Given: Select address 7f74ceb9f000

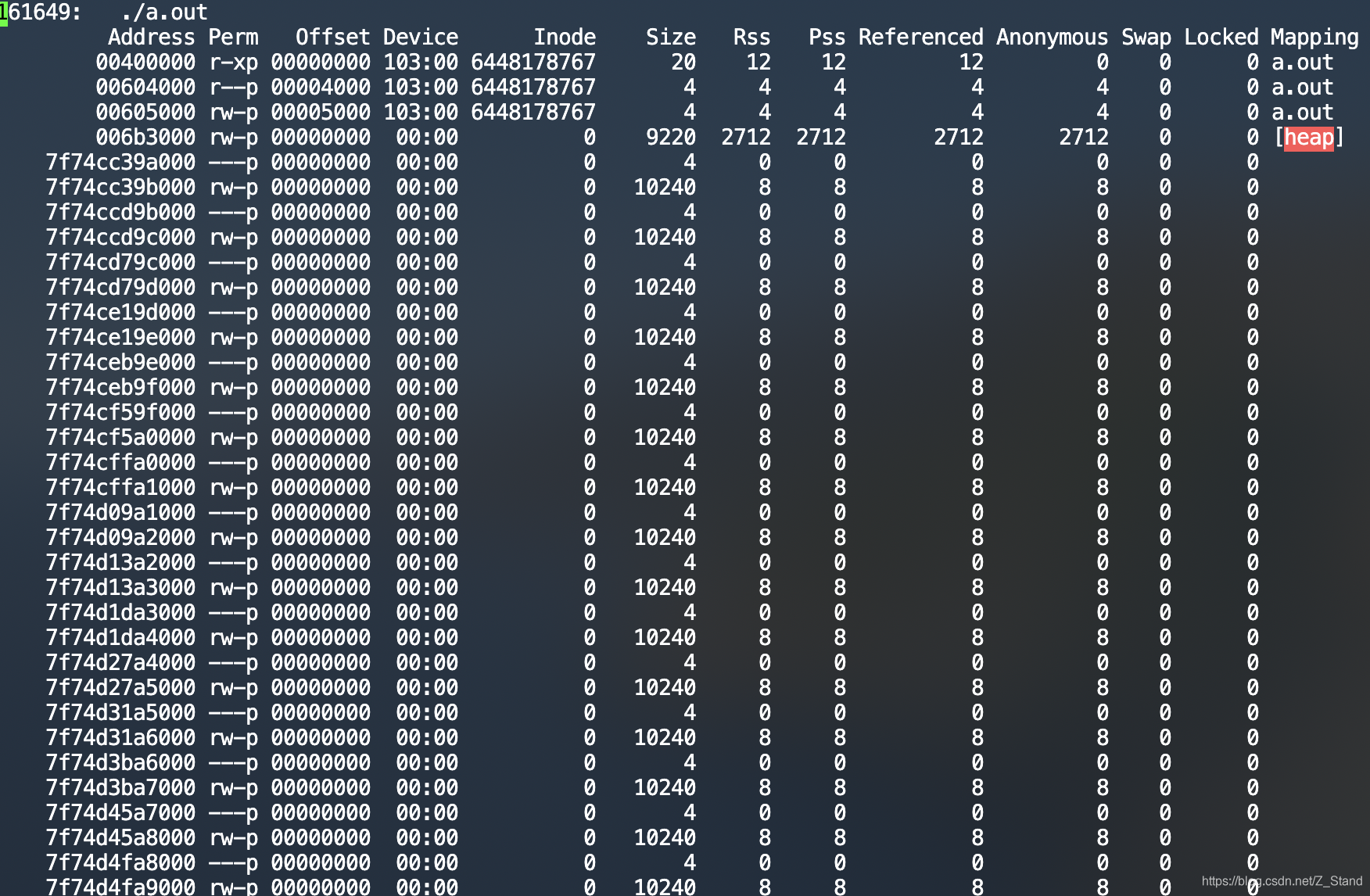Looking at the screenshot, I should coord(120,388).
